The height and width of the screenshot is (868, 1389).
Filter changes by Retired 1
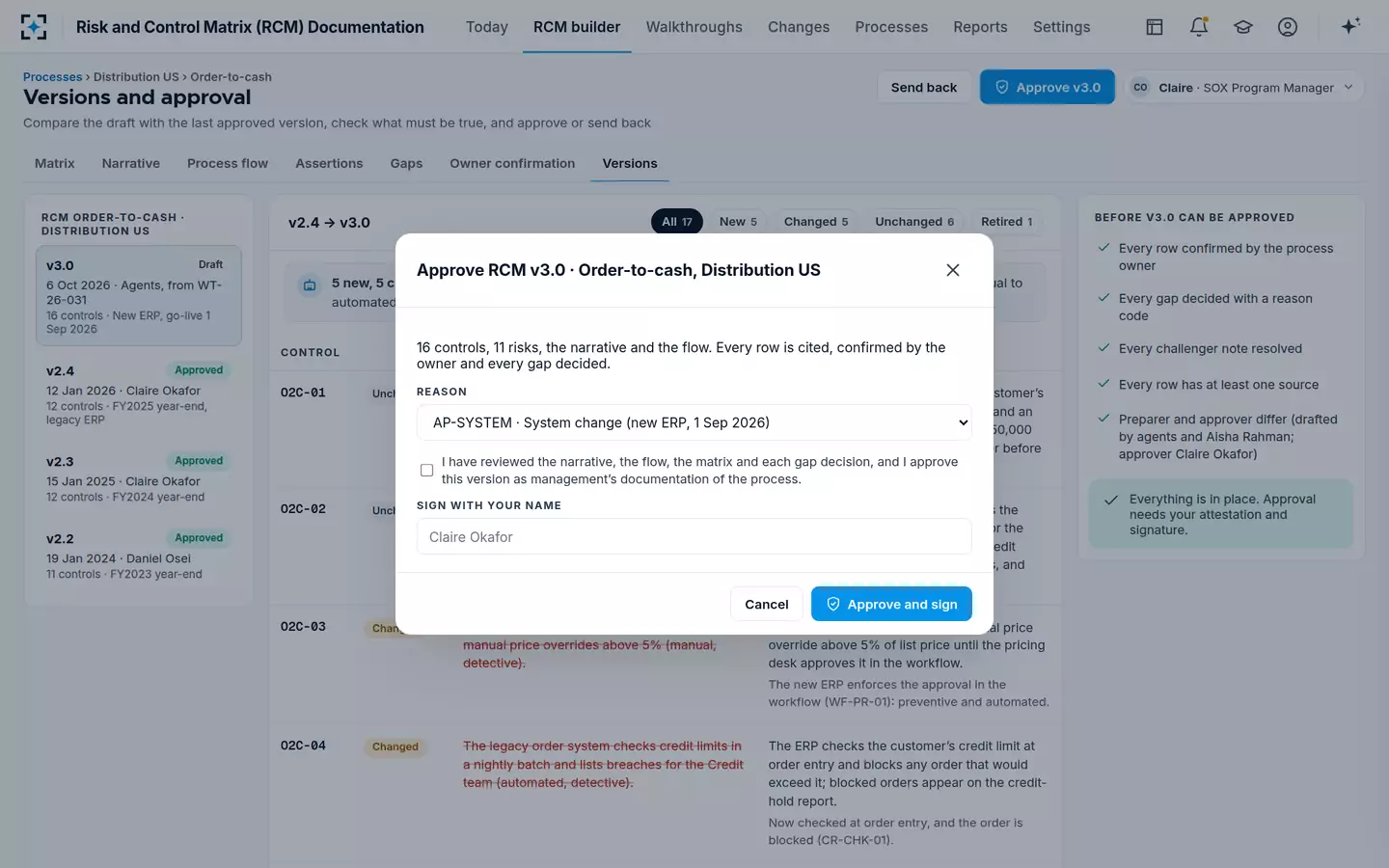click(1007, 221)
